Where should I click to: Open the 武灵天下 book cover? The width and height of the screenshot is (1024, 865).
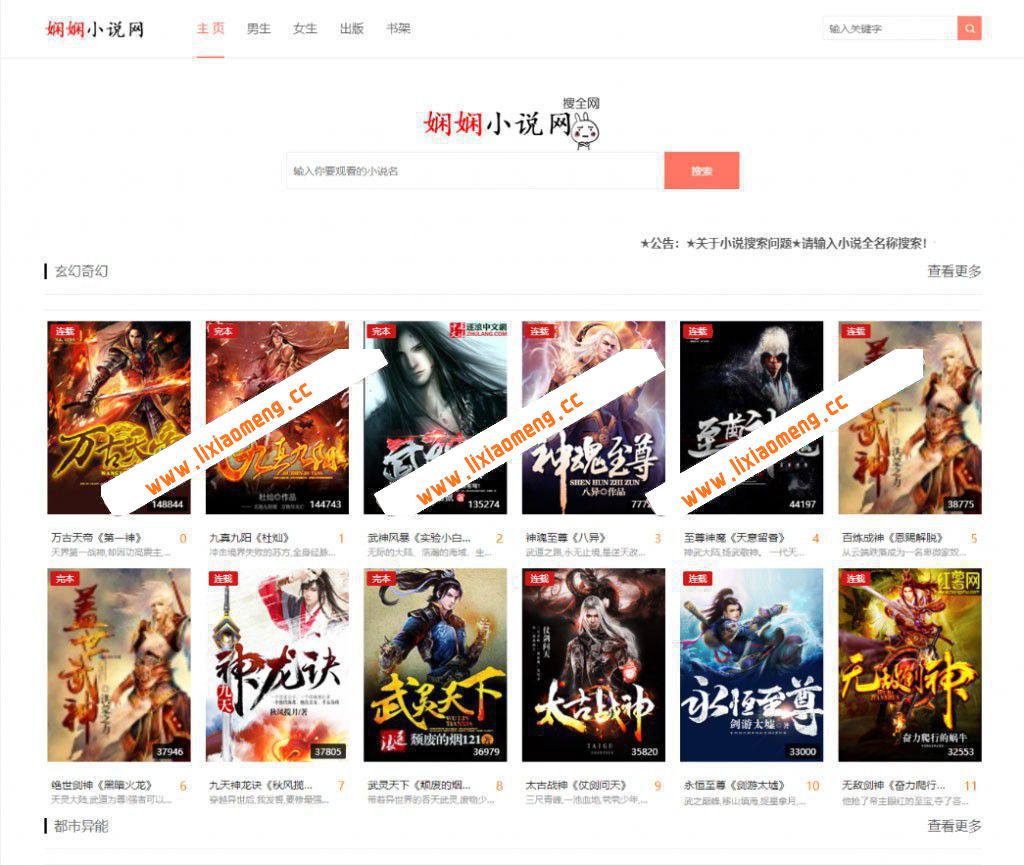pos(435,665)
